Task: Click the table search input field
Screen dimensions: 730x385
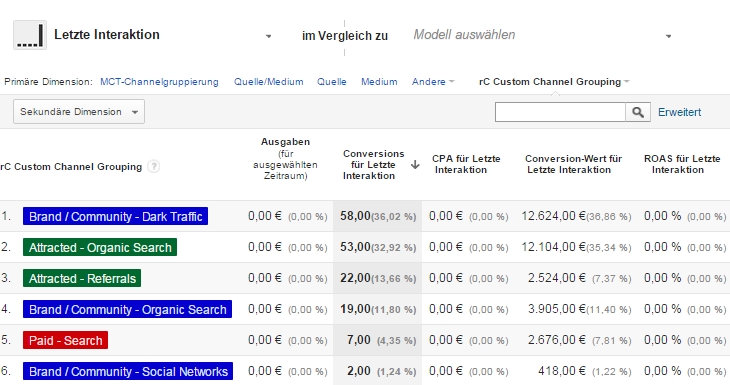Action: tap(560, 112)
